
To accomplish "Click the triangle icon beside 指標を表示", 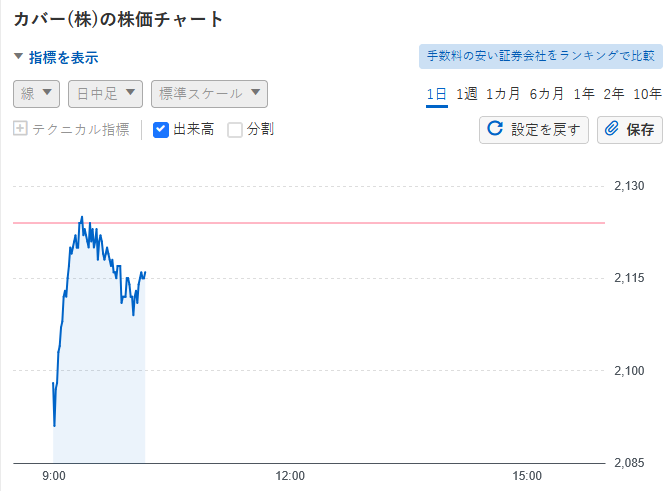I will coord(18,57).
